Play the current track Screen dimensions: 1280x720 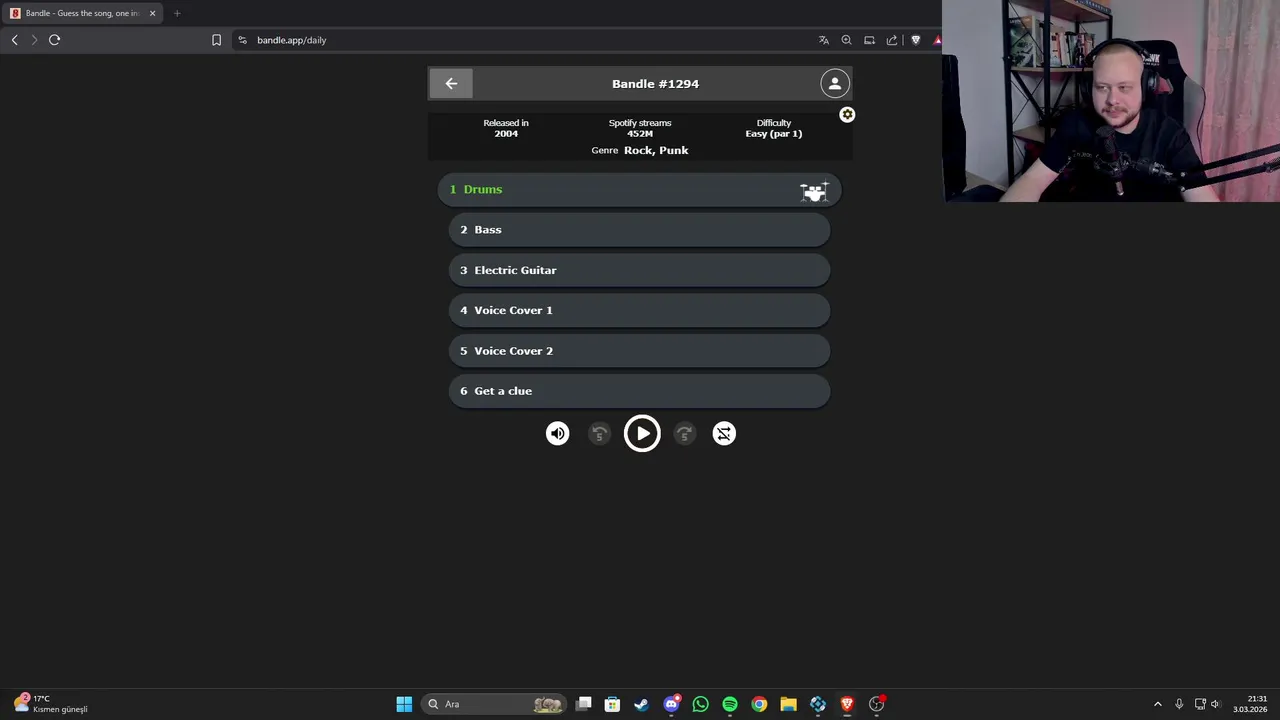coord(642,434)
